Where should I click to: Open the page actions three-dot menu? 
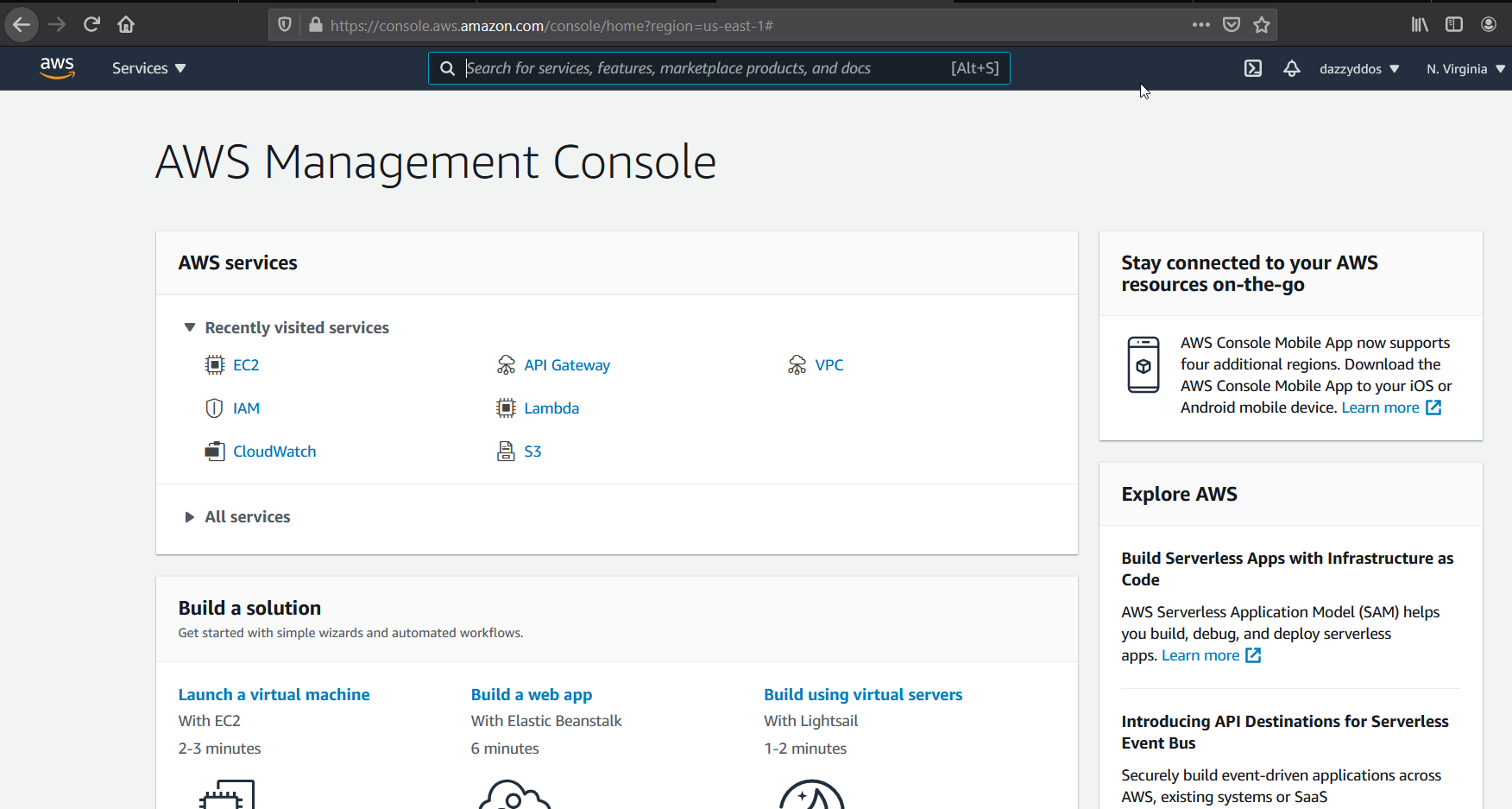[x=1200, y=25]
